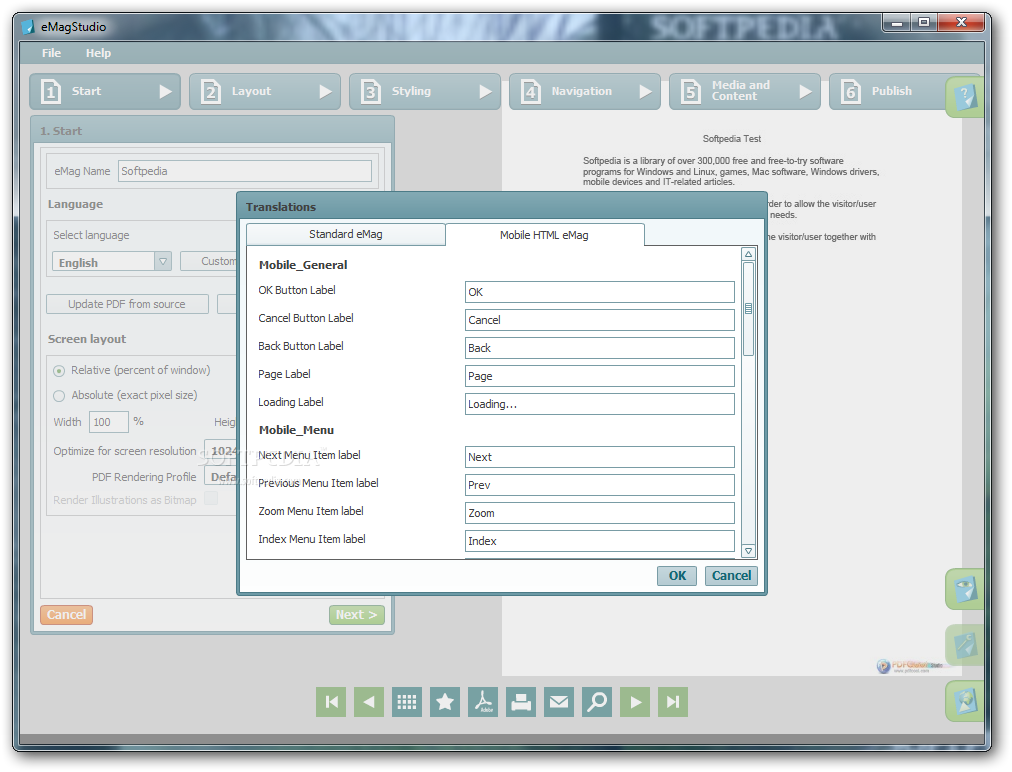Go to previous page arrow in bottom toolbar
1012x772 pixels.
(x=369, y=702)
